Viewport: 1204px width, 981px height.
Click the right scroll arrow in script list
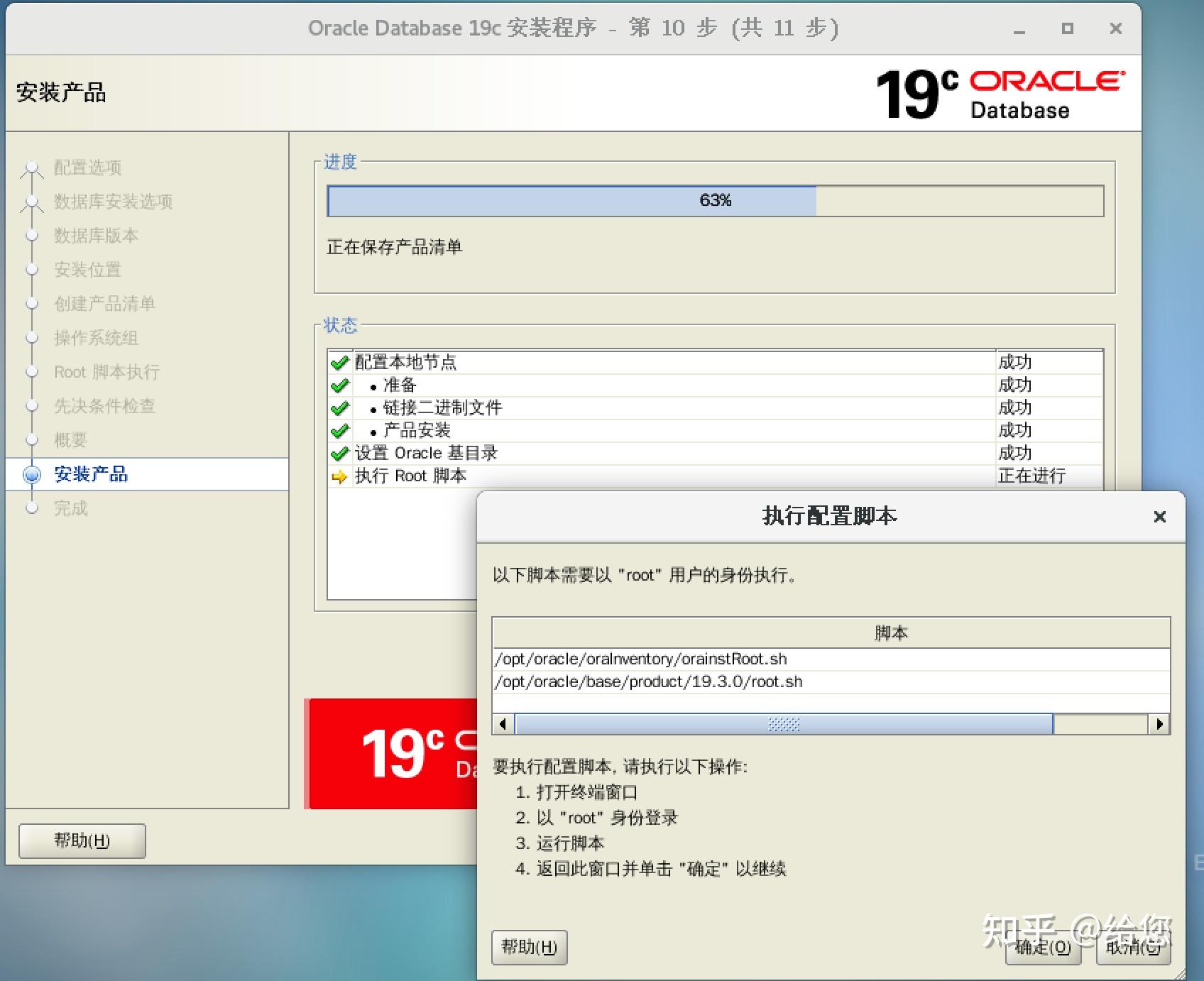(x=1161, y=723)
